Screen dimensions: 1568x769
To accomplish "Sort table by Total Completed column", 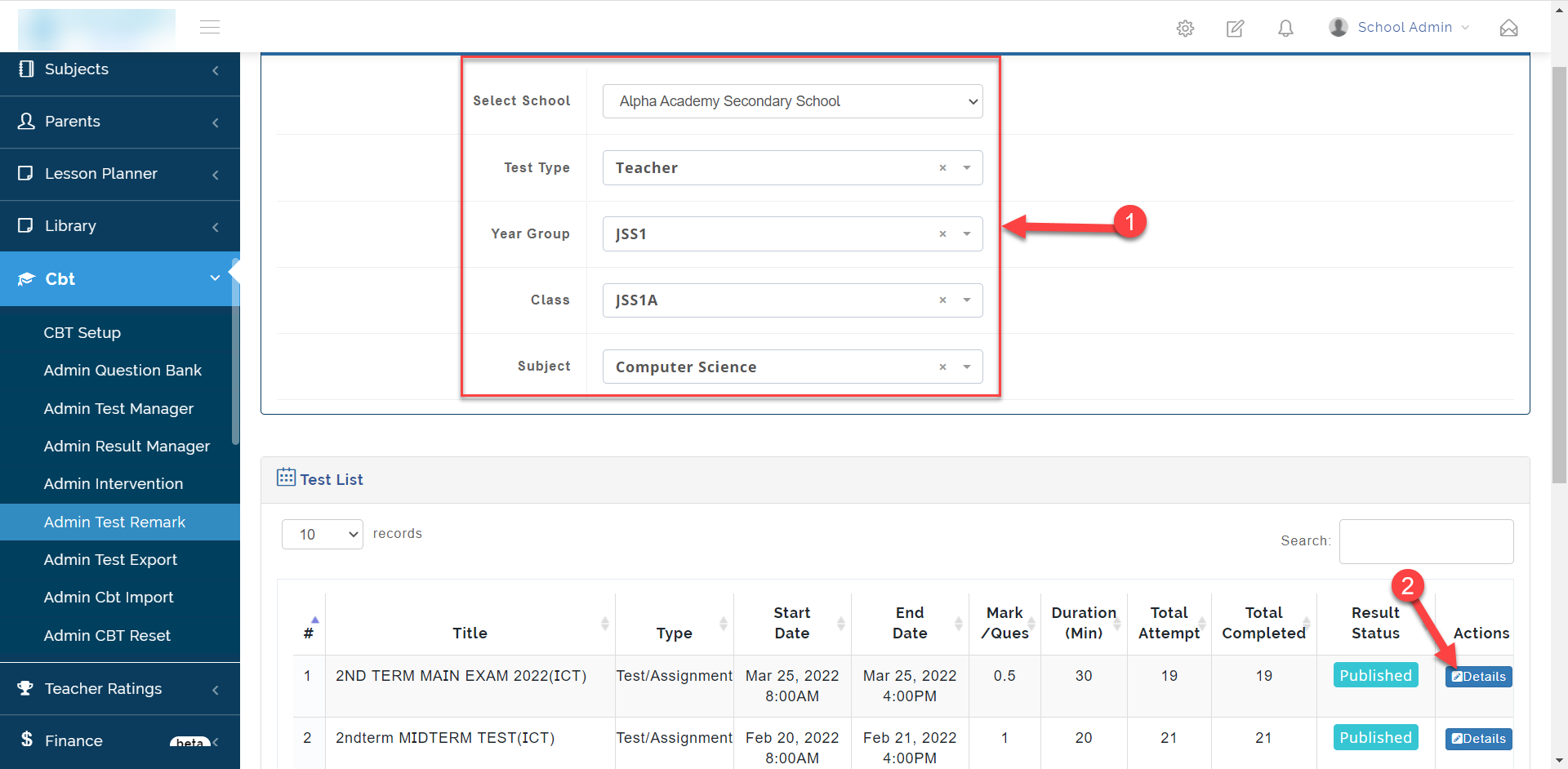I will [1307, 624].
